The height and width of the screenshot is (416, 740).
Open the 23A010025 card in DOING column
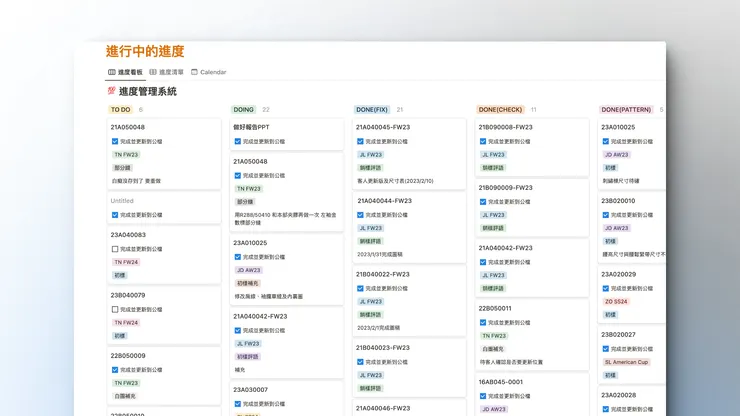tap(286, 270)
